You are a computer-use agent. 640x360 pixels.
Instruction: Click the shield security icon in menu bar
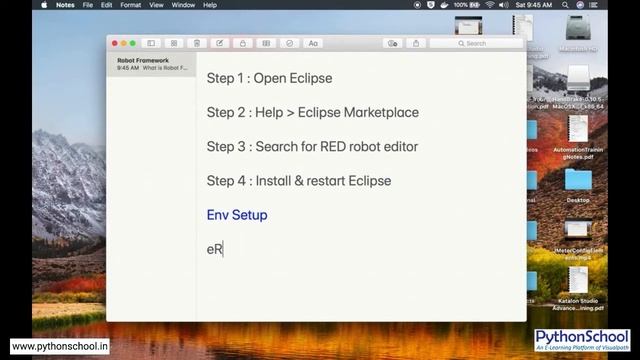coord(431,5)
